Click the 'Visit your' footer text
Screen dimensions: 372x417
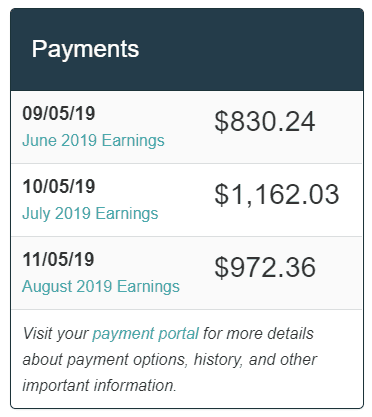coord(56,333)
